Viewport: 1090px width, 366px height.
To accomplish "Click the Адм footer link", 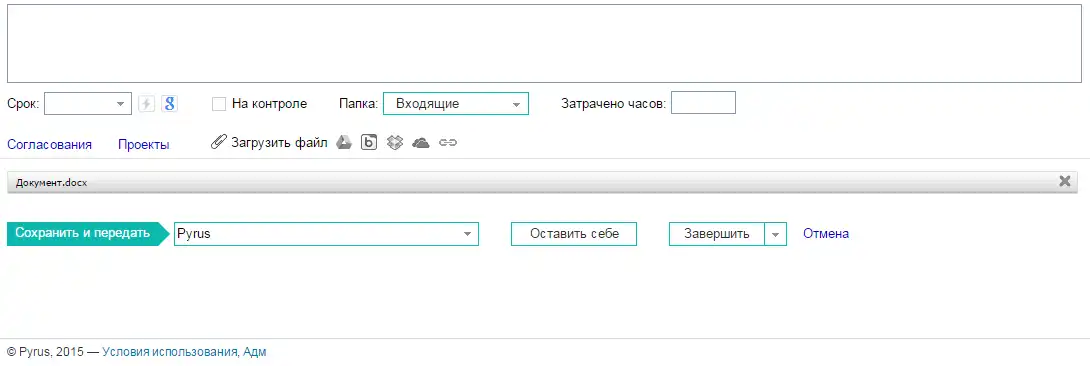I will (254, 352).
